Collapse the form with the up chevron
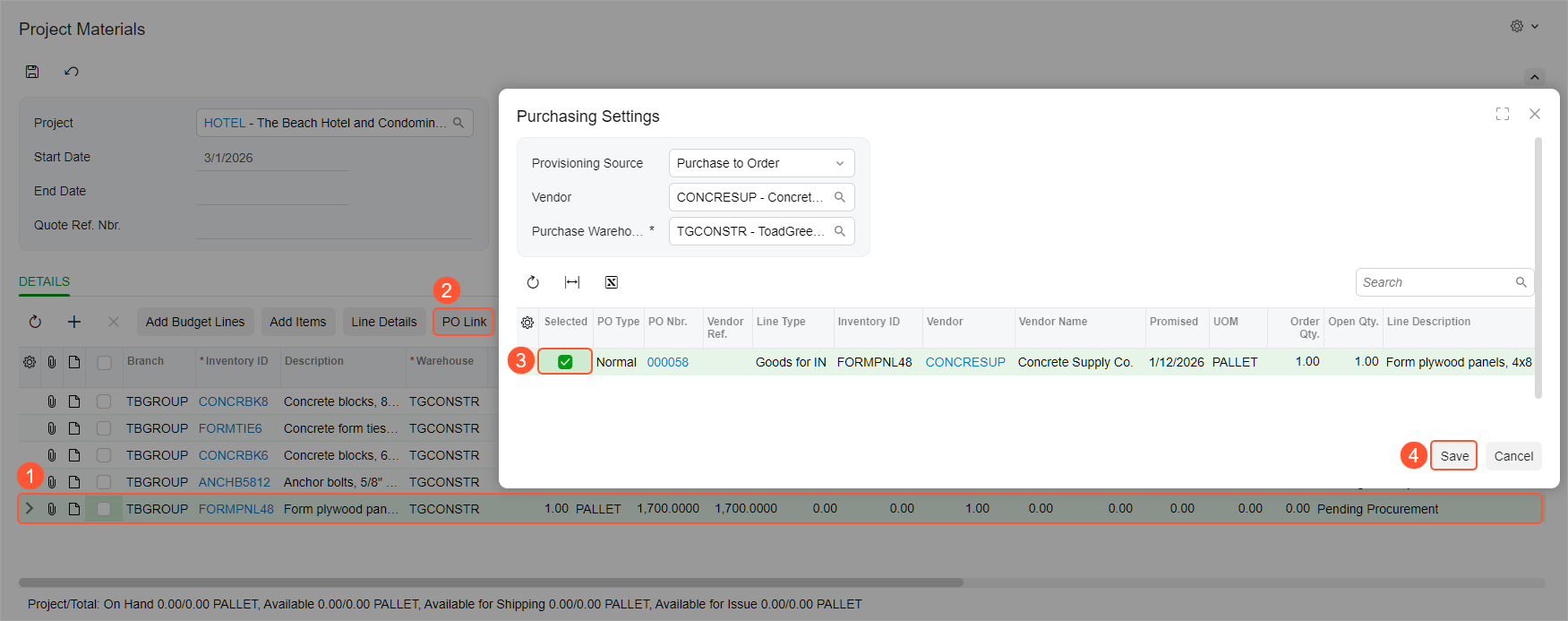The image size is (1568, 621). (1535, 77)
